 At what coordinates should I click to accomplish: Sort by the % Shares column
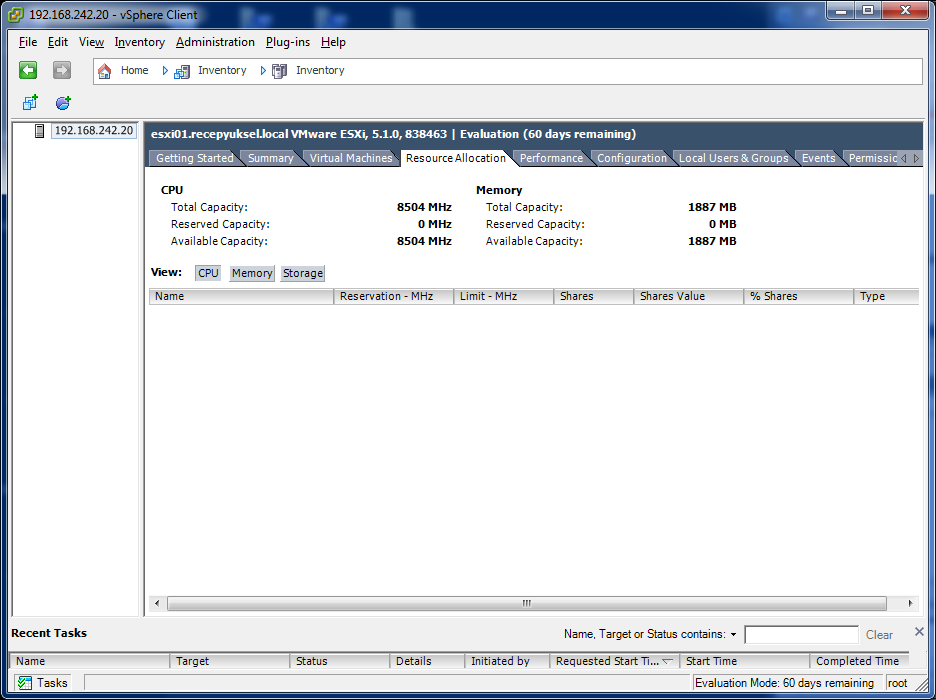pos(799,297)
